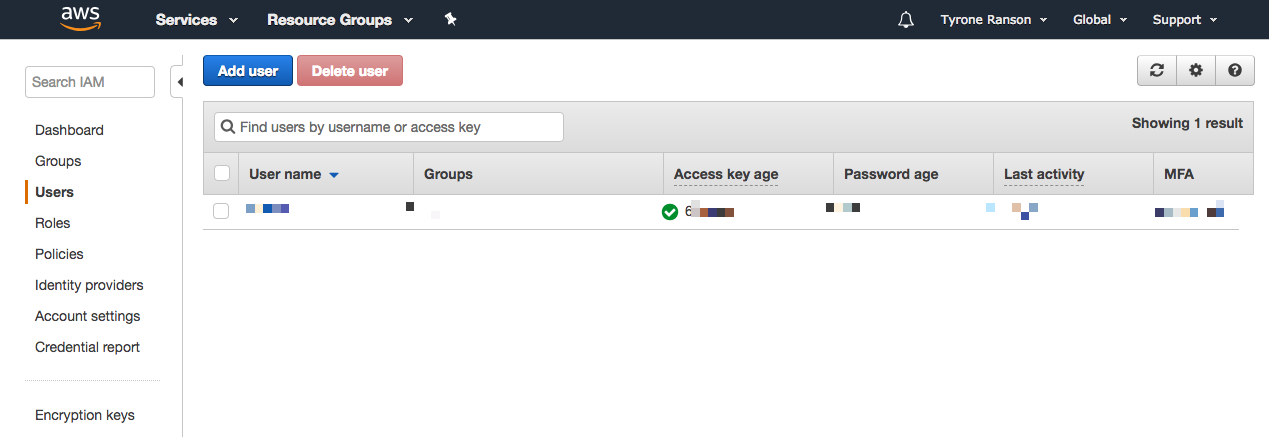Open the Resource Groups dropdown
Image resolution: width=1269 pixels, height=437 pixels.
340,20
